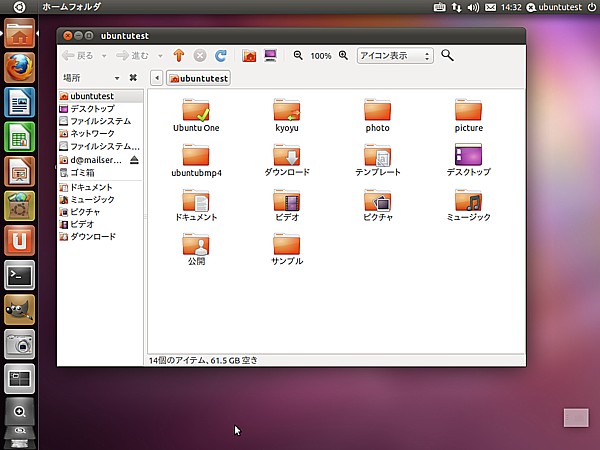Open the sound volume indicator
Image resolution: width=600 pixels, height=450 pixels.
pyautogui.click(x=473, y=7)
